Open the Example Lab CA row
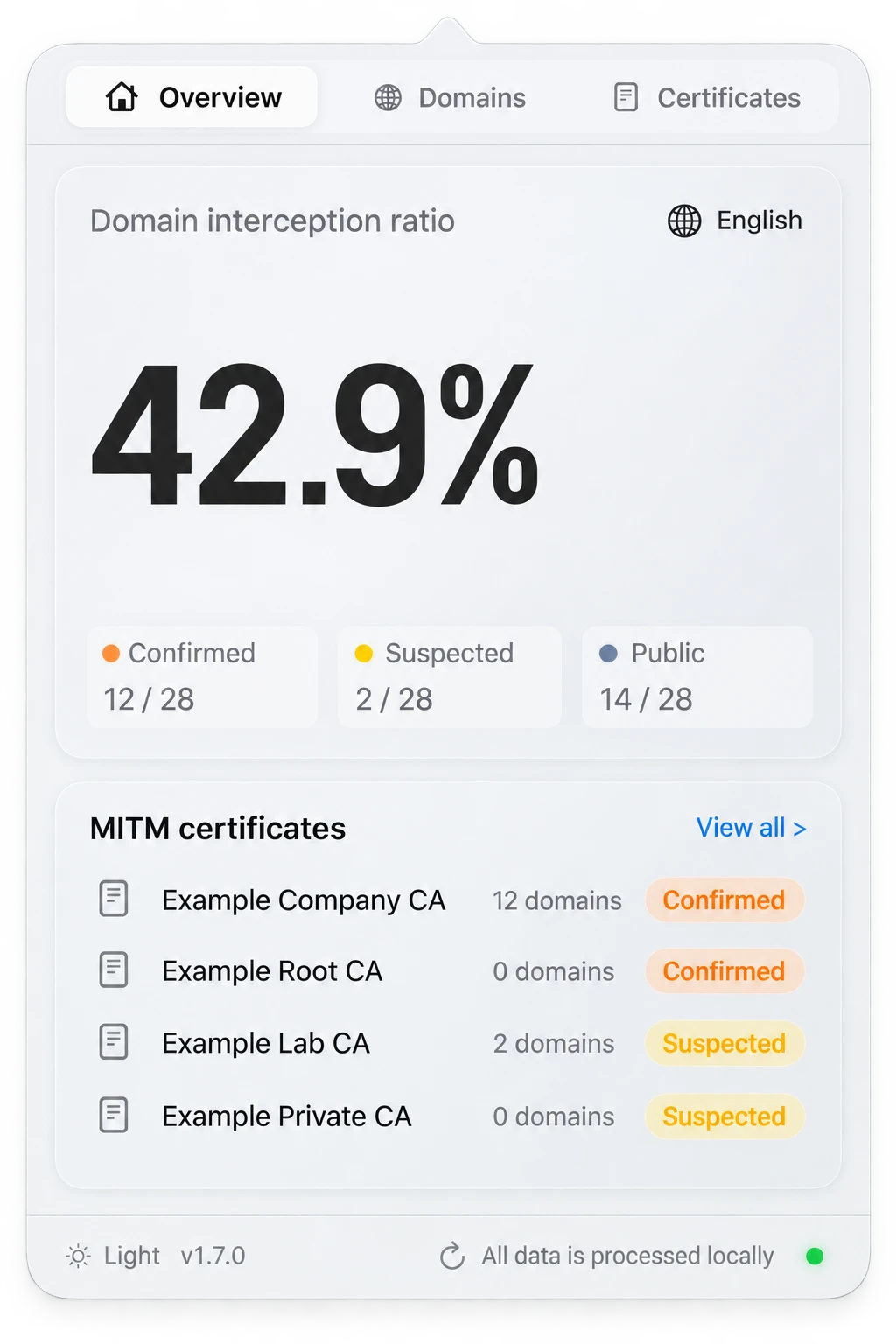896x1344 pixels. 448,1043
